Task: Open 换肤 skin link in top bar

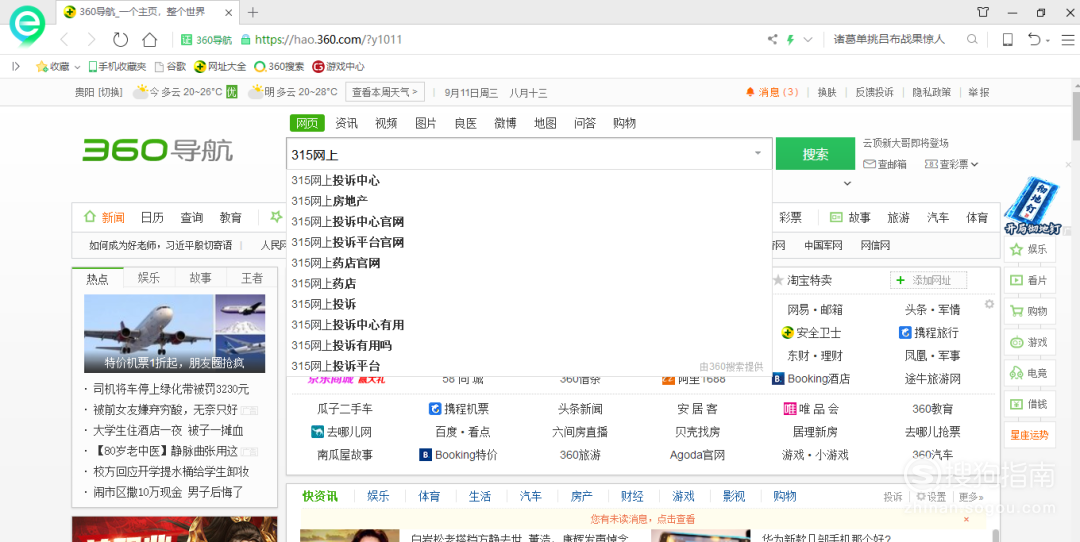Action: click(x=827, y=92)
